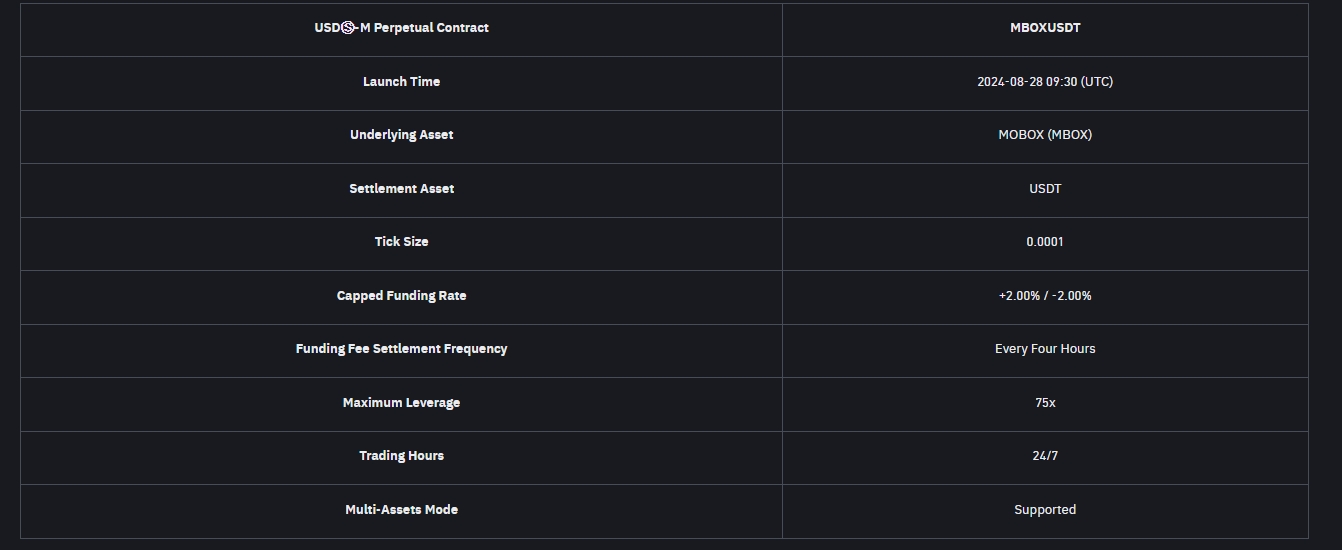Select the Supported value cell
Screen dimensions: 1342x550
(x=1045, y=510)
